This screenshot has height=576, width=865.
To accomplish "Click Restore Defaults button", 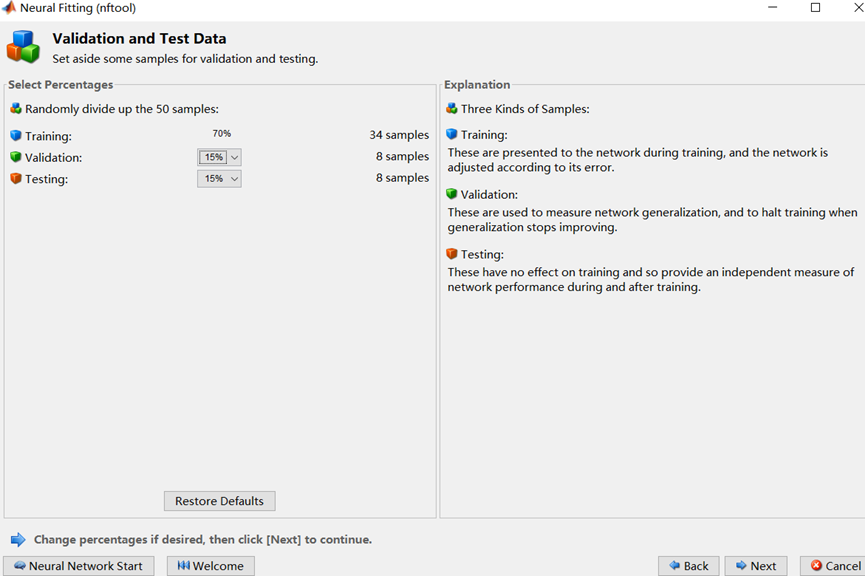I will pos(220,501).
